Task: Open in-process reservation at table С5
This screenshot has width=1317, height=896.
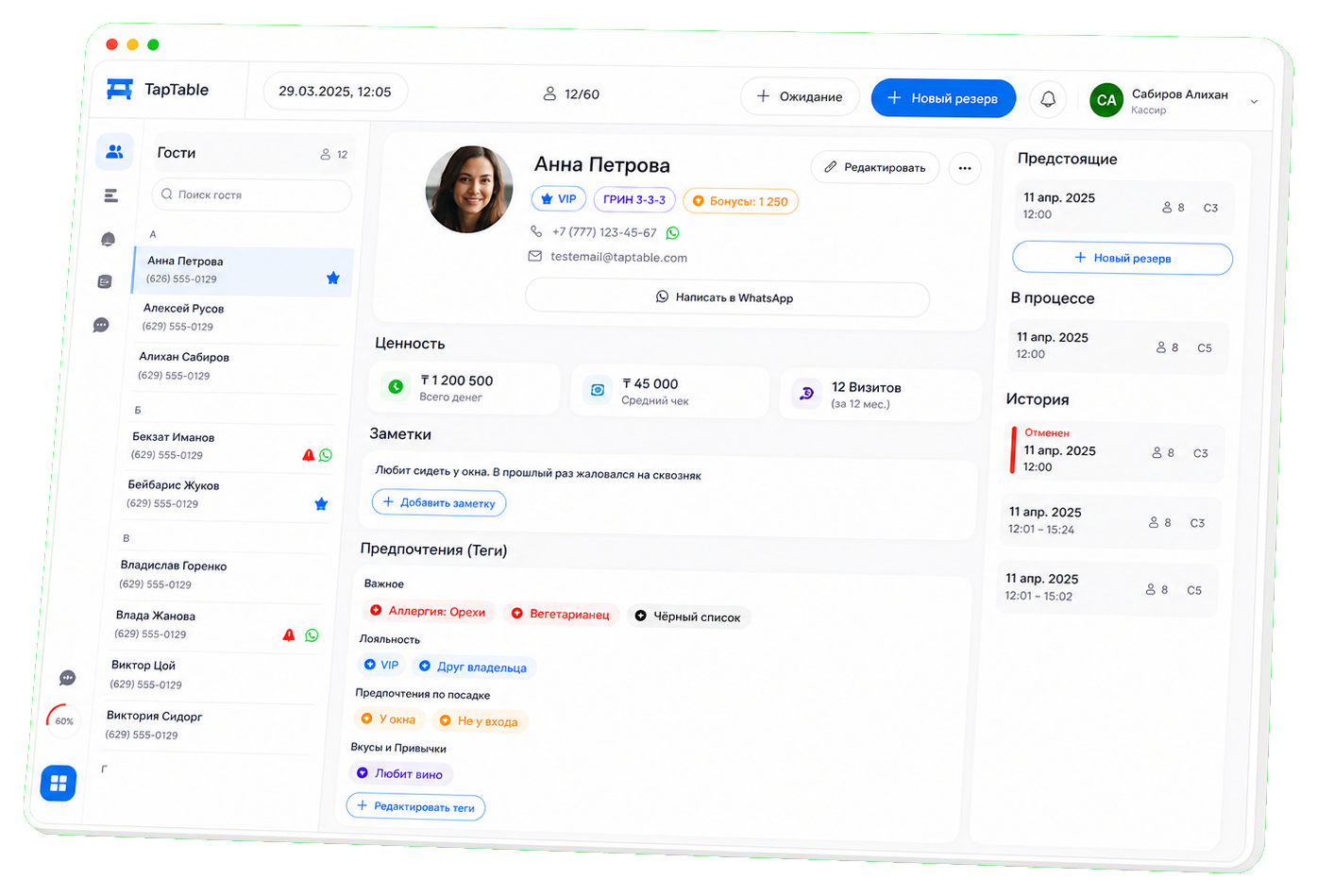Action: [x=1117, y=347]
